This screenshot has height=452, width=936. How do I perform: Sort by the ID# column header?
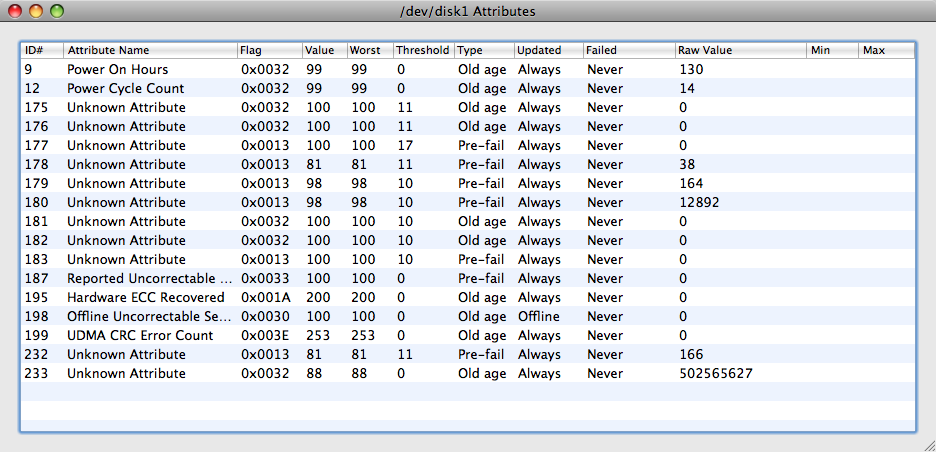click(x=42, y=51)
